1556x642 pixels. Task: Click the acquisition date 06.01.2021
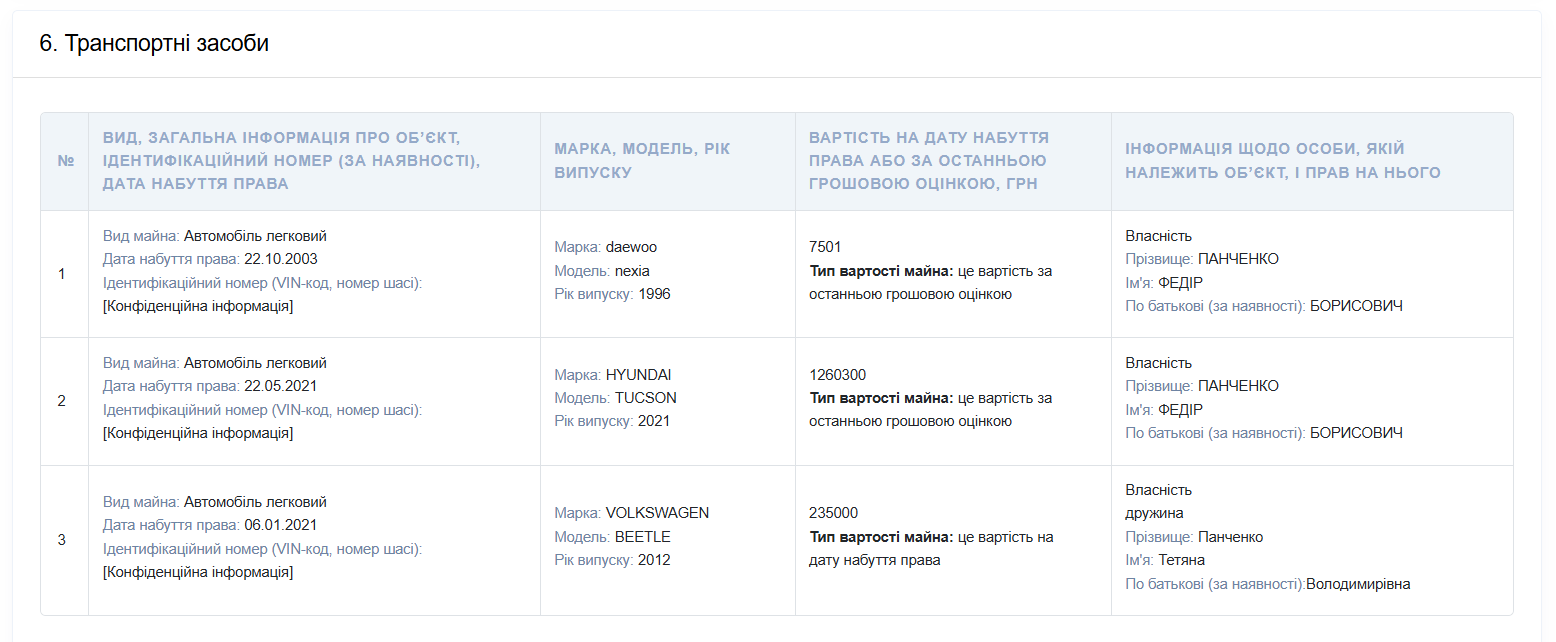click(281, 525)
